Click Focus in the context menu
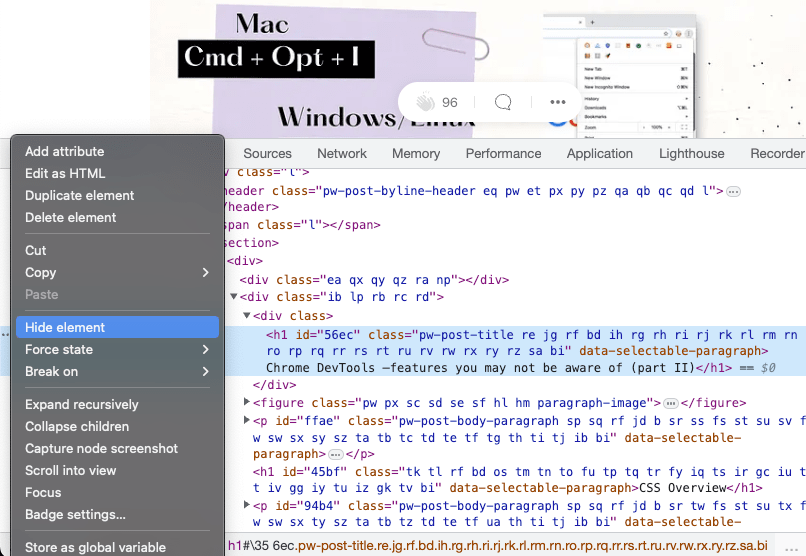The height and width of the screenshot is (556, 806). tap(43, 493)
